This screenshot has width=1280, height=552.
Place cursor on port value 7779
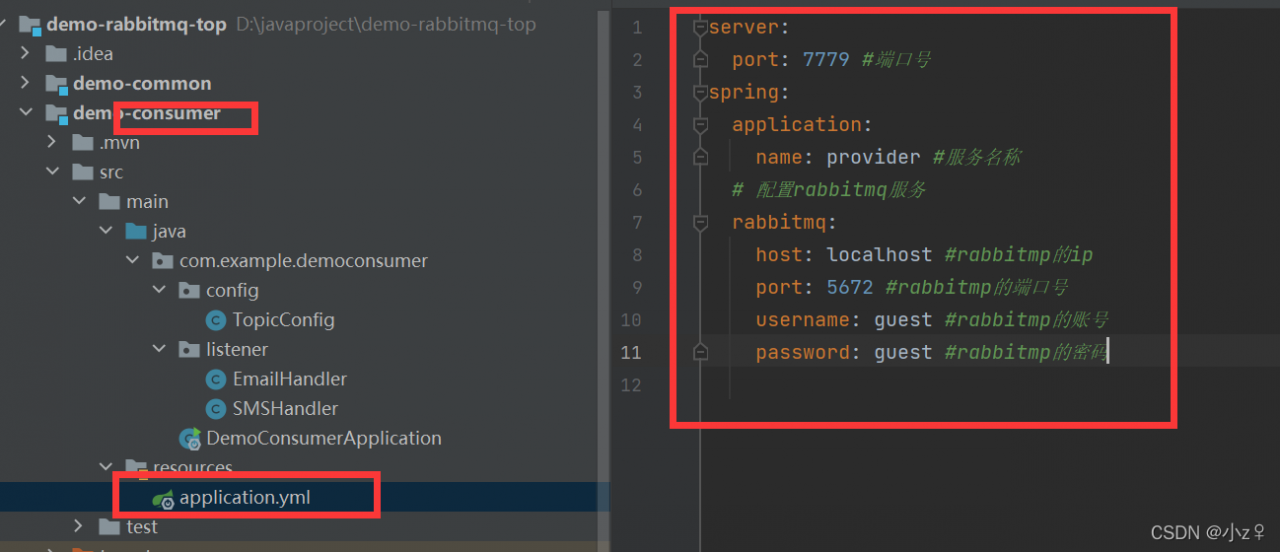click(x=826, y=60)
